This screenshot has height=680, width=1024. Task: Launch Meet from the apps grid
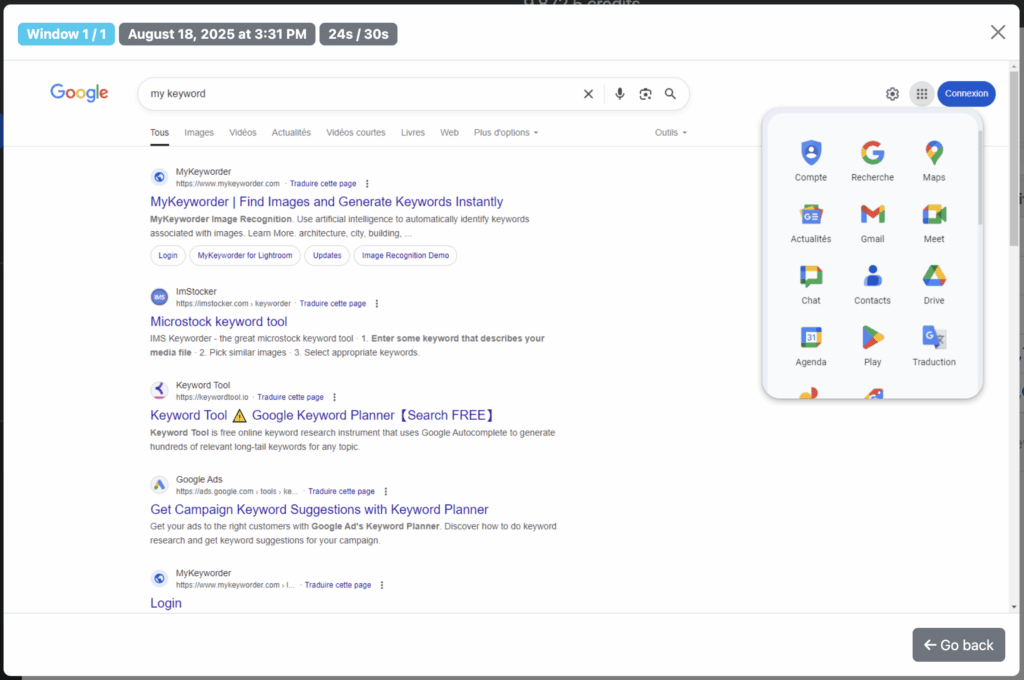[934, 222]
